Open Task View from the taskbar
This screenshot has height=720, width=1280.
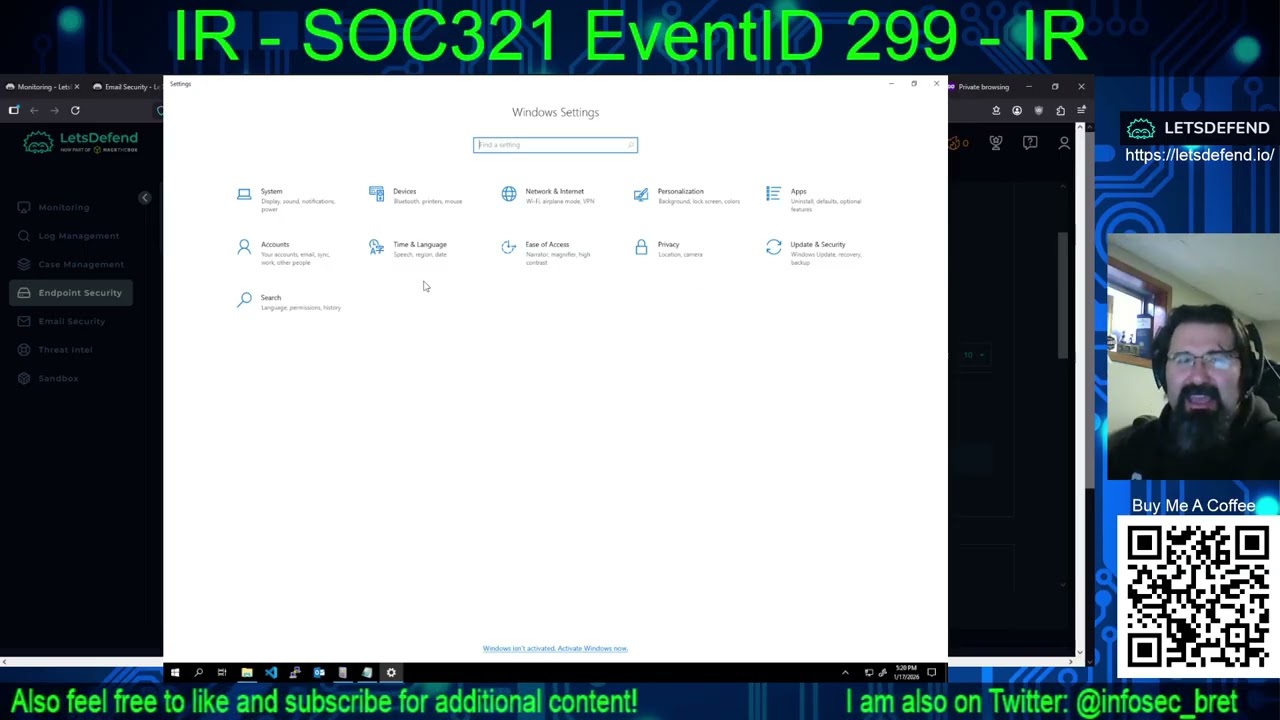click(x=222, y=673)
